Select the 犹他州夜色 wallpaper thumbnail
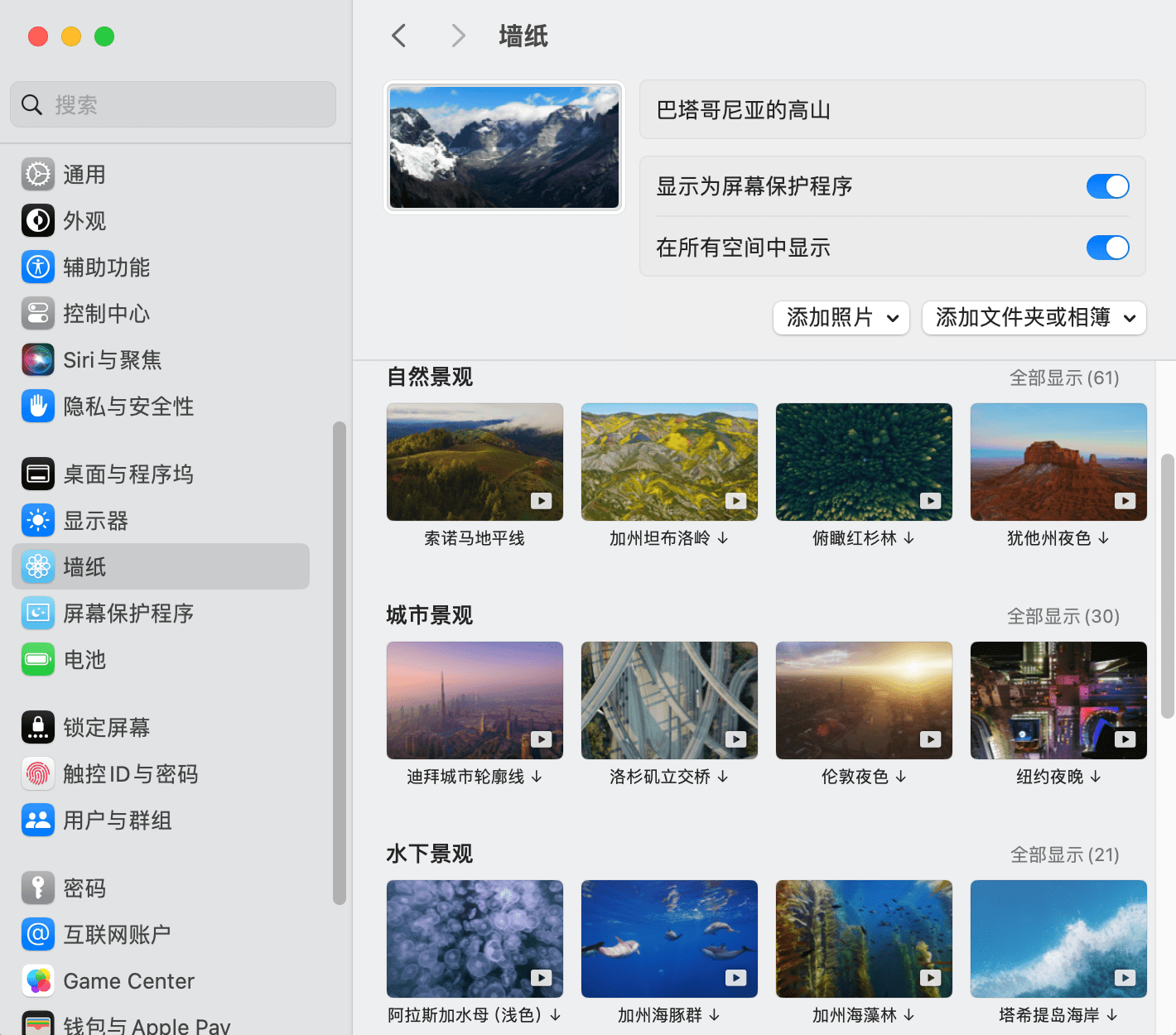 coord(1058,462)
